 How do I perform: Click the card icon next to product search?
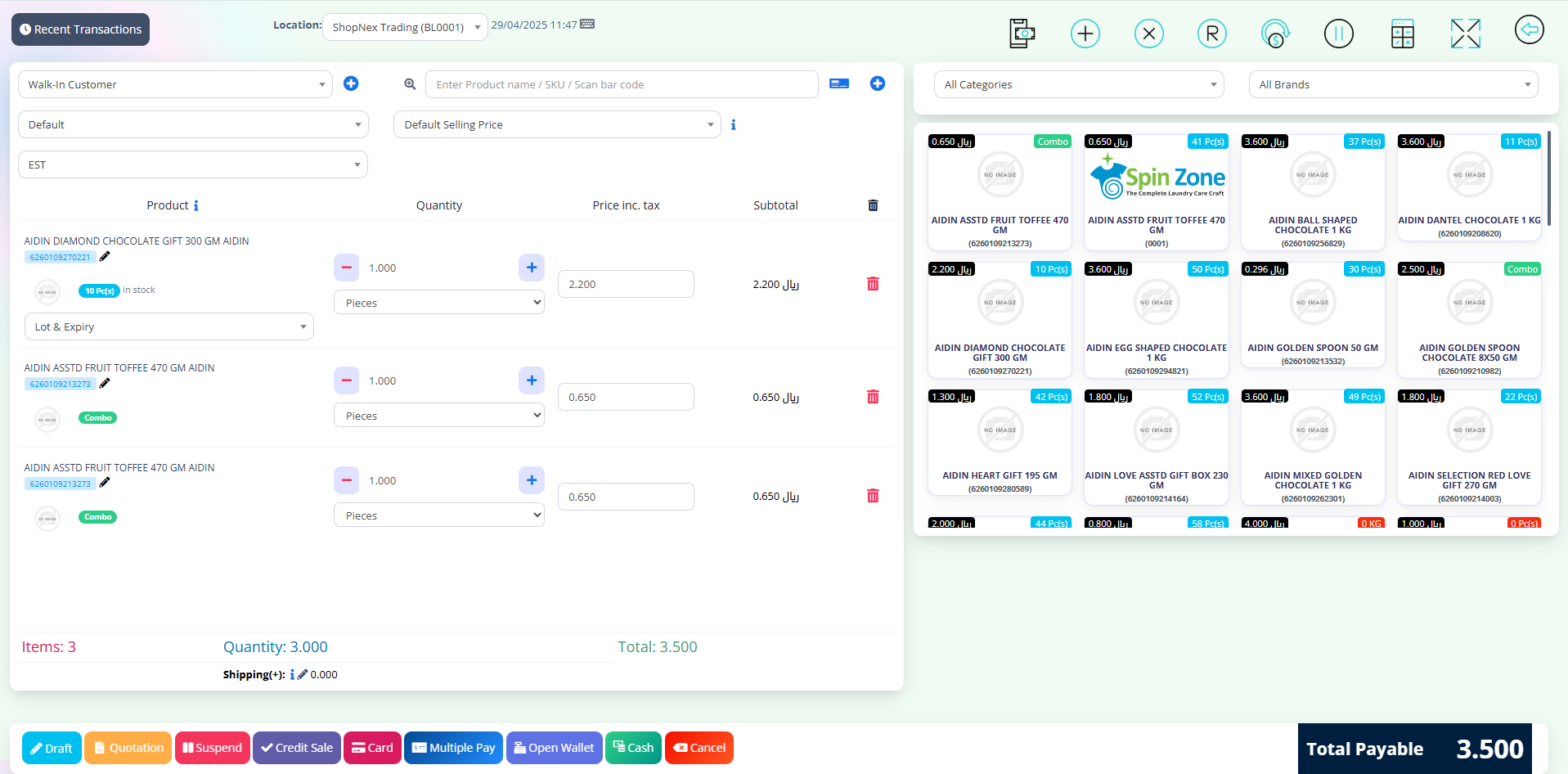coord(838,83)
